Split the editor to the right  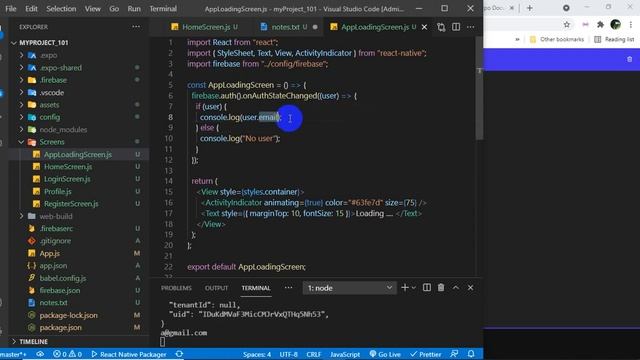point(456,27)
